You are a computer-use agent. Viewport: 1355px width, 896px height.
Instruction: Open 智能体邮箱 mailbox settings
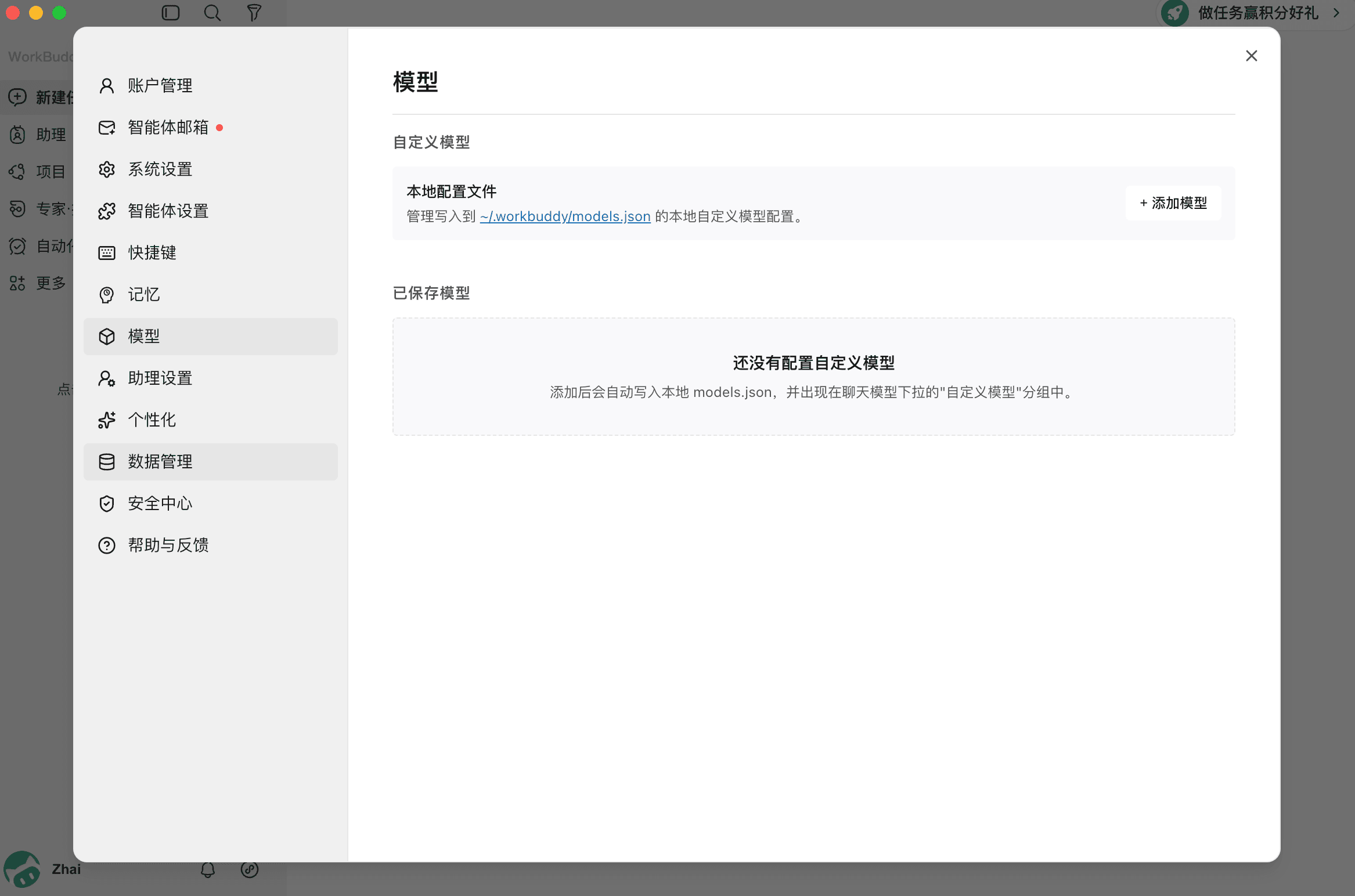pos(210,127)
